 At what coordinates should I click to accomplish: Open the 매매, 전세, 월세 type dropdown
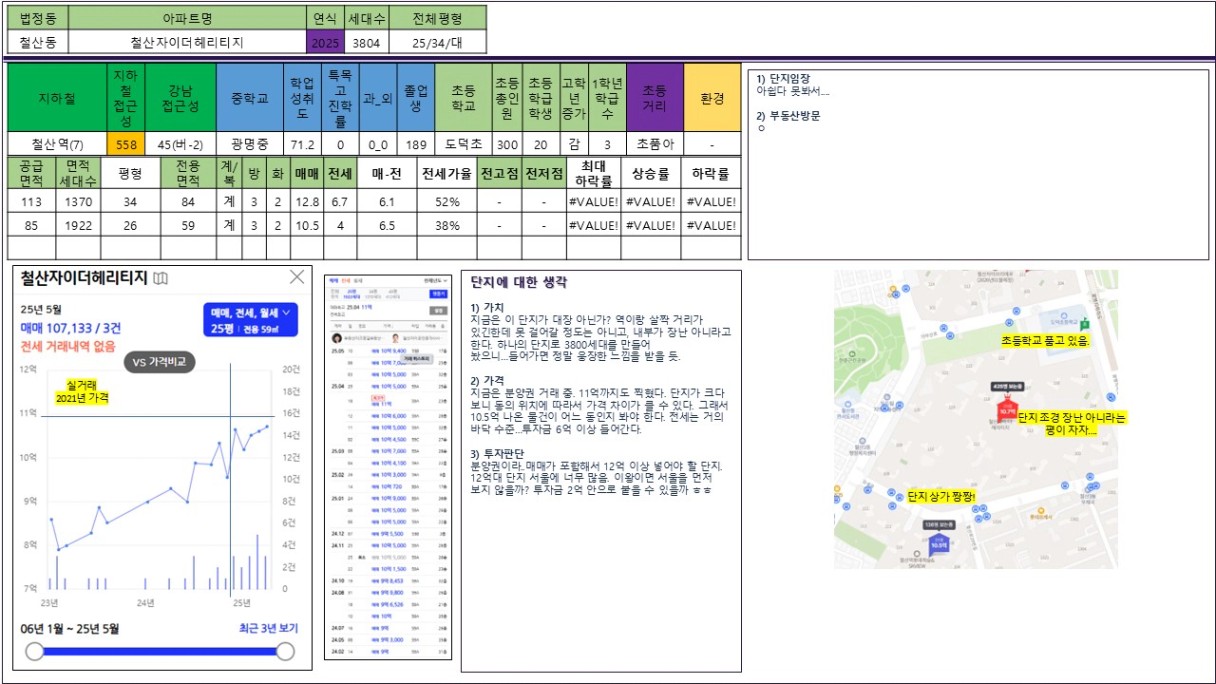pos(249,320)
